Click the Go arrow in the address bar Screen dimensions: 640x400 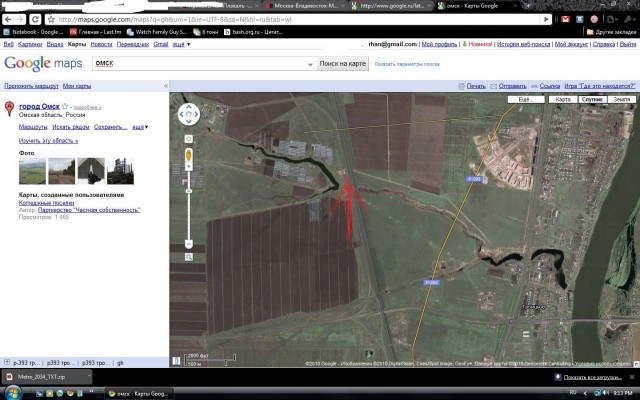(x=546, y=19)
